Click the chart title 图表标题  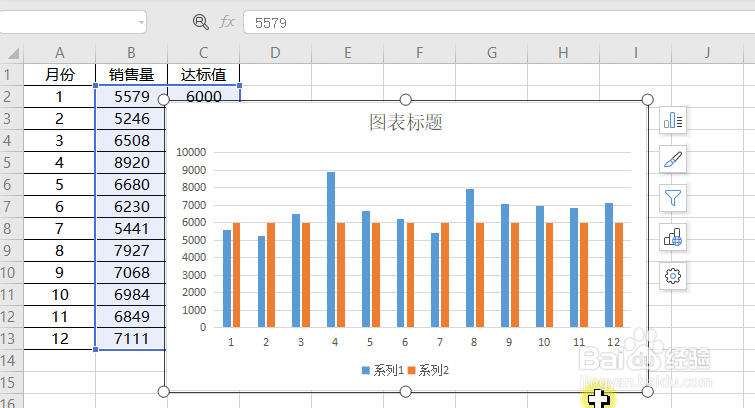406,122
